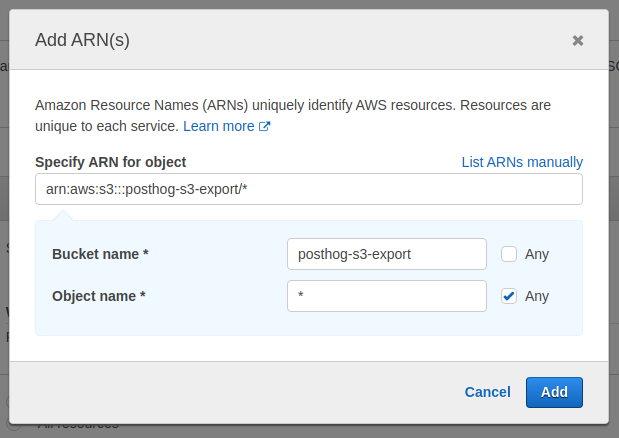
Task: Switch to List ARNs manually
Action: coord(522,162)
